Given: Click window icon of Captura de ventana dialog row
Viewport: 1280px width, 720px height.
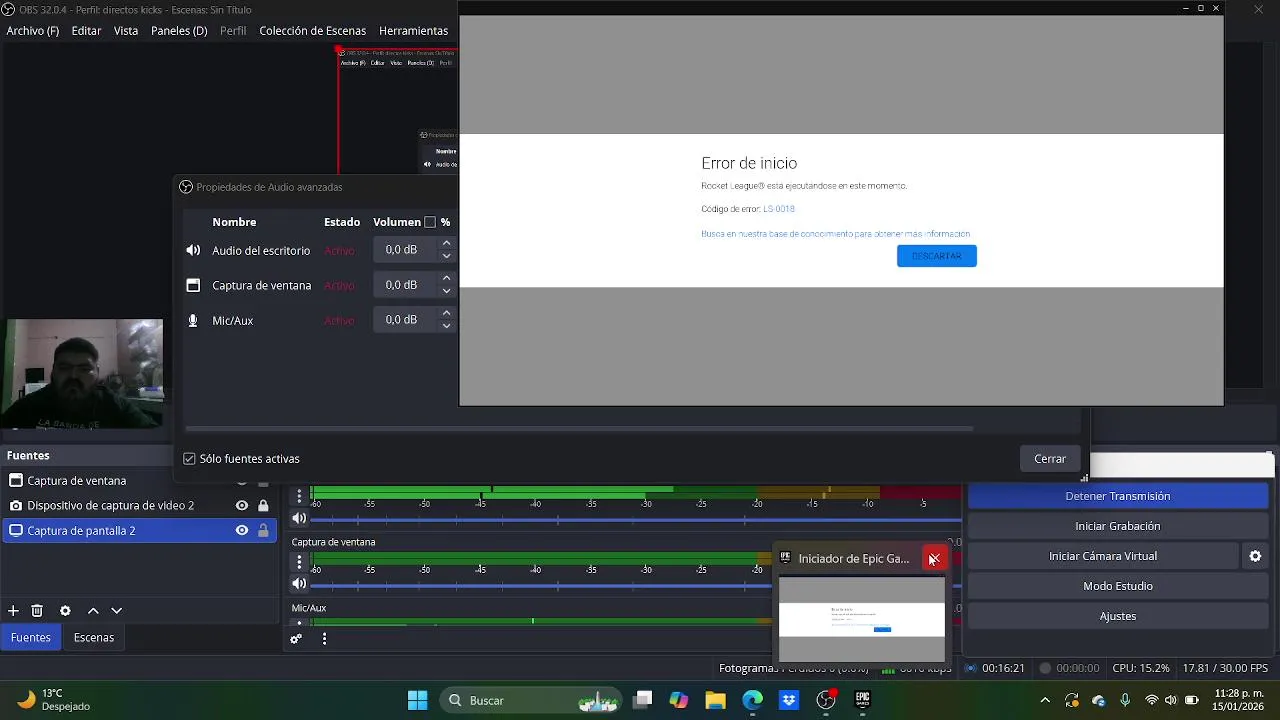Looking at the screenshot, I should 193,285.
